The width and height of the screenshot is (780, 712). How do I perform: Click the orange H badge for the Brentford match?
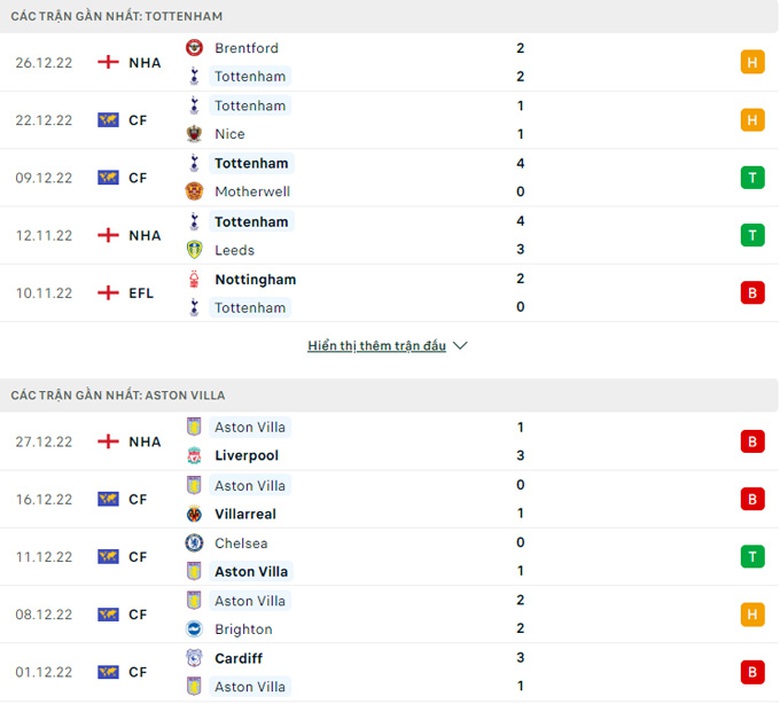(x=752, y=62)
